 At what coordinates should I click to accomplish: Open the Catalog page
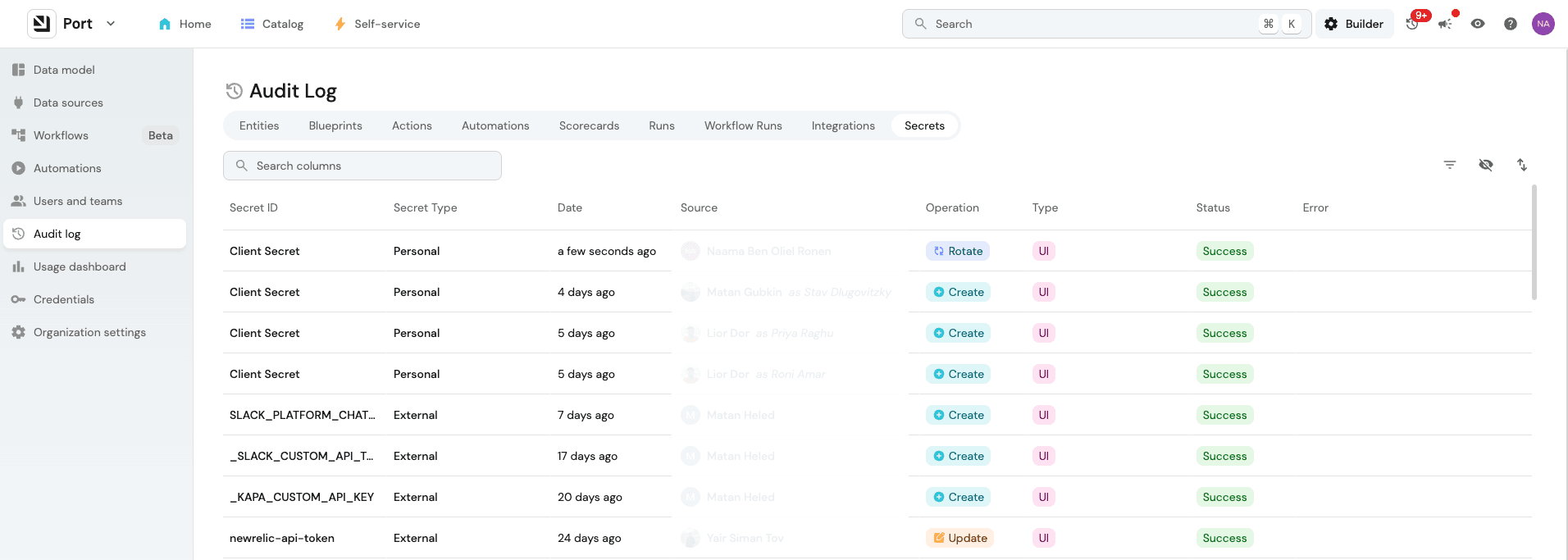[x=272, y=24]
